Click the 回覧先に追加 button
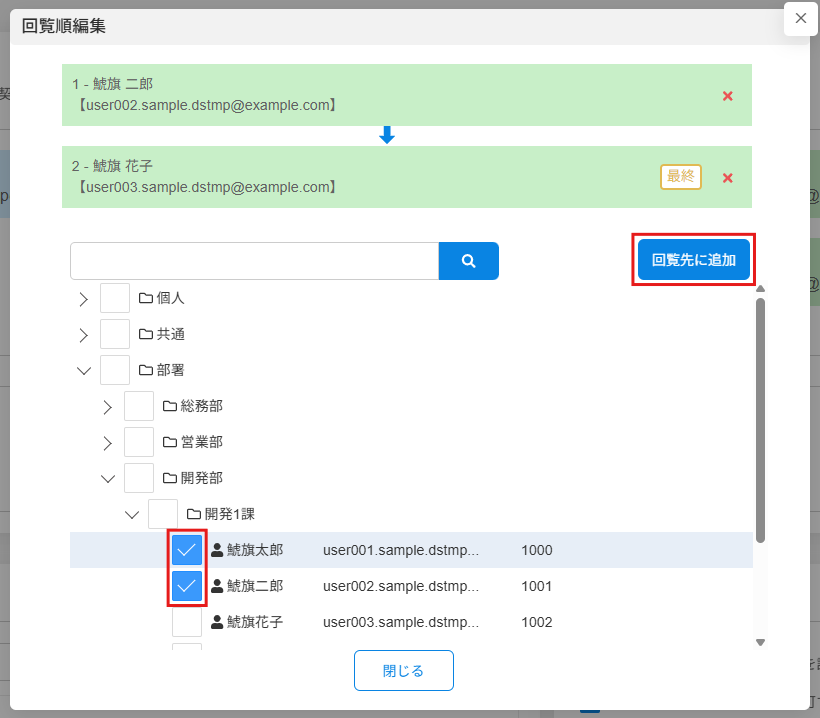 [x=693, y=260]
